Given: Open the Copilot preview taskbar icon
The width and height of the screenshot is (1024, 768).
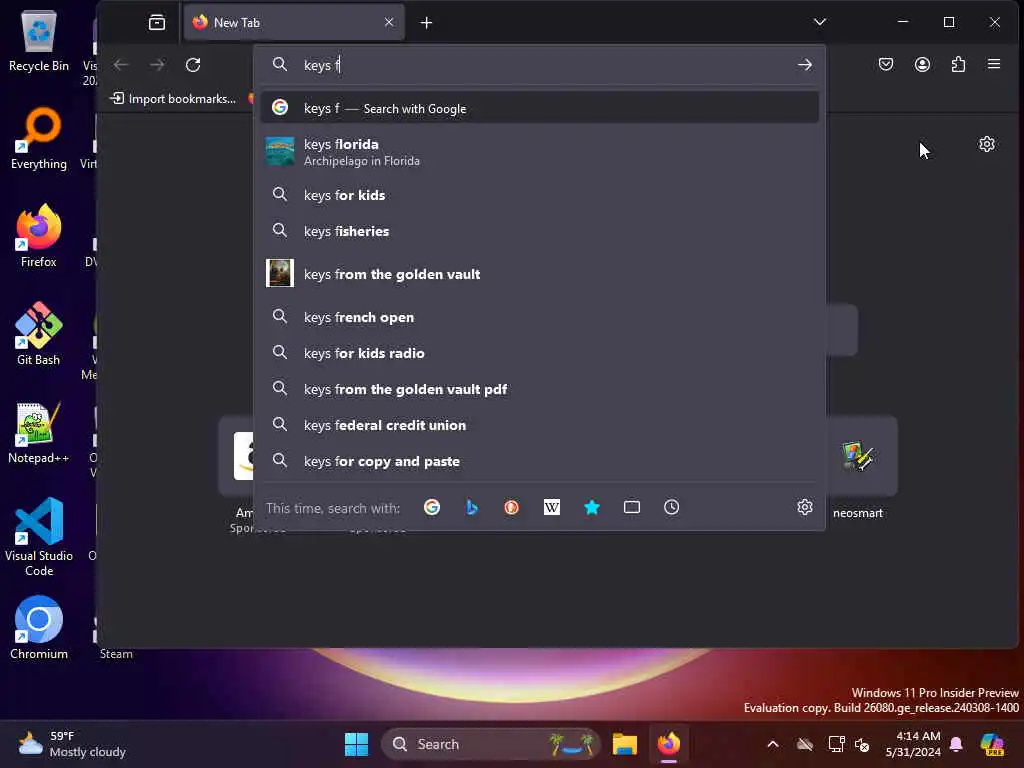Looking at the screenshot, I should (992, 744).
